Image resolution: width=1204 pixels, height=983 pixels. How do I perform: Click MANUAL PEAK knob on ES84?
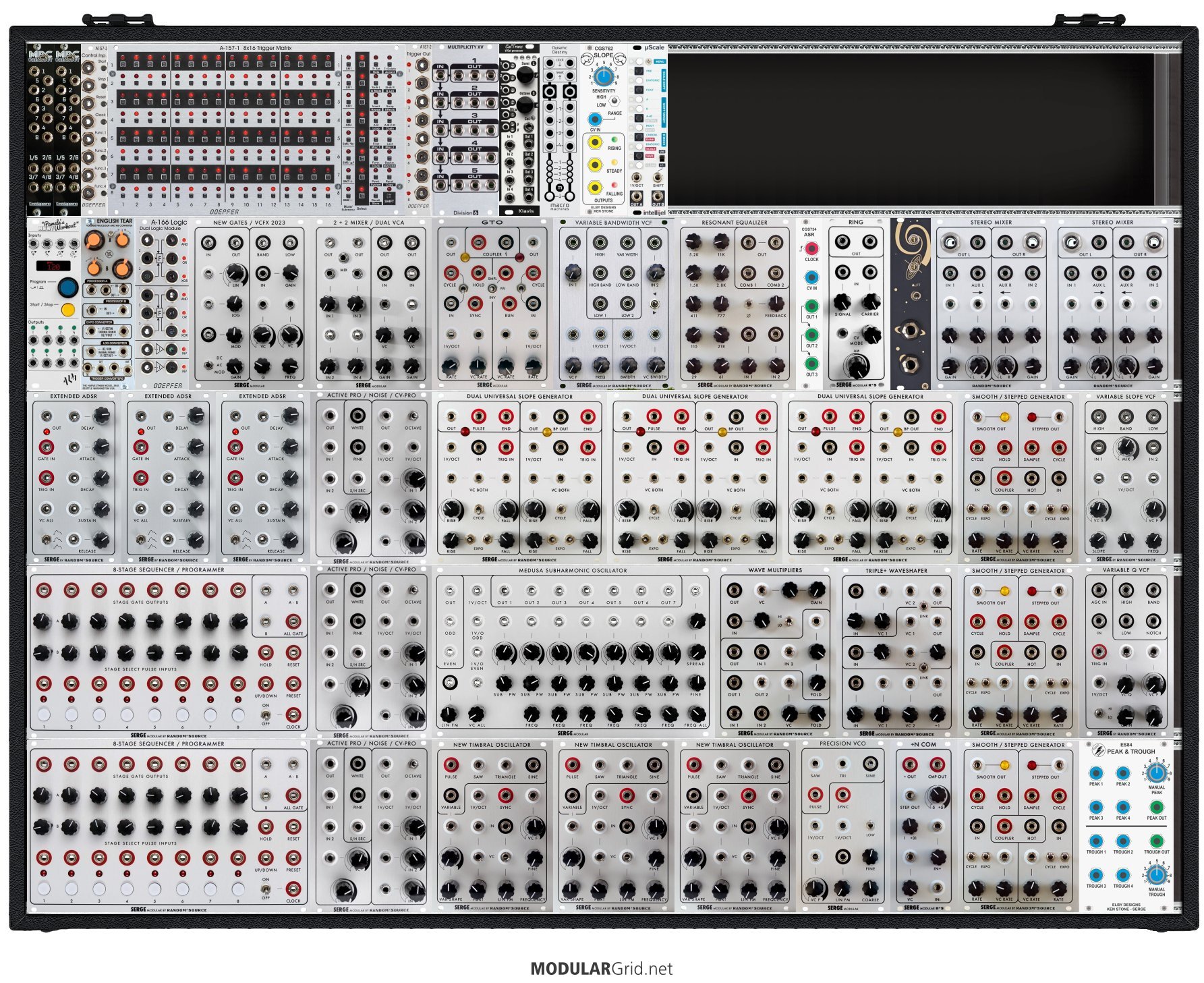[1156, 773]
